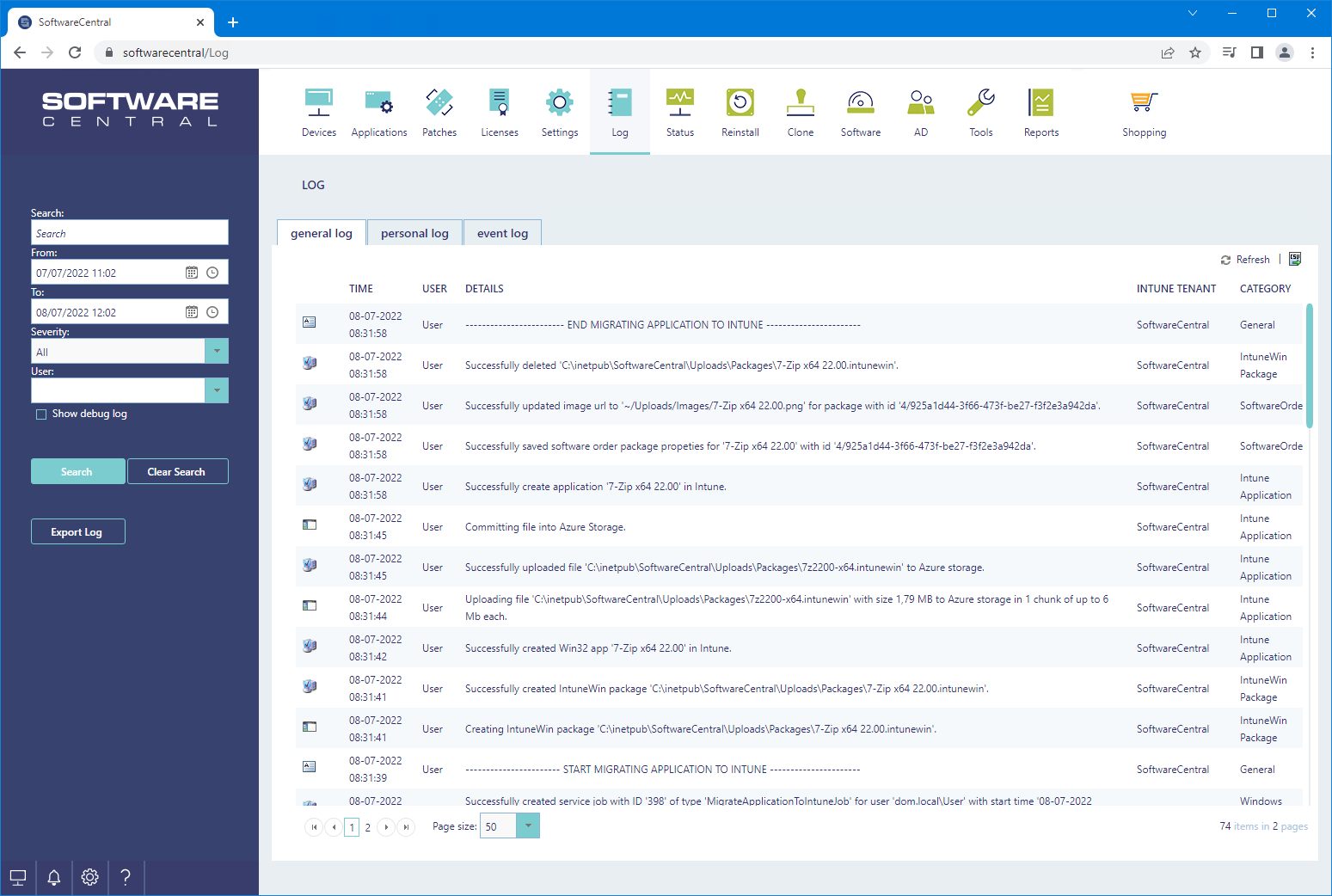Click the Clear Search button

pyautogui.click(x=177, y=472)
